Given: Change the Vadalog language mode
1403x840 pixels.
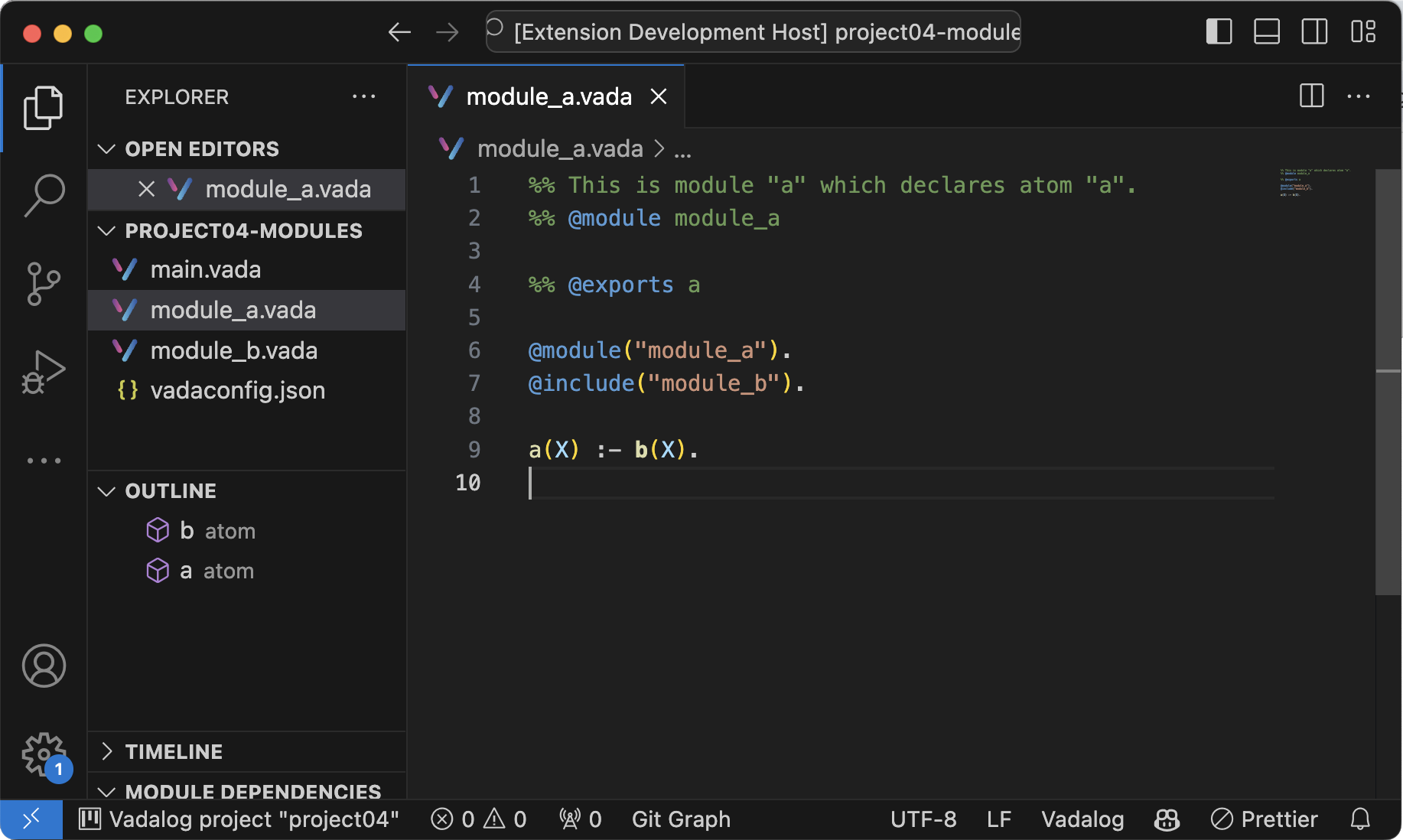Looking at the screenshot, I should tap(1082, 819).
